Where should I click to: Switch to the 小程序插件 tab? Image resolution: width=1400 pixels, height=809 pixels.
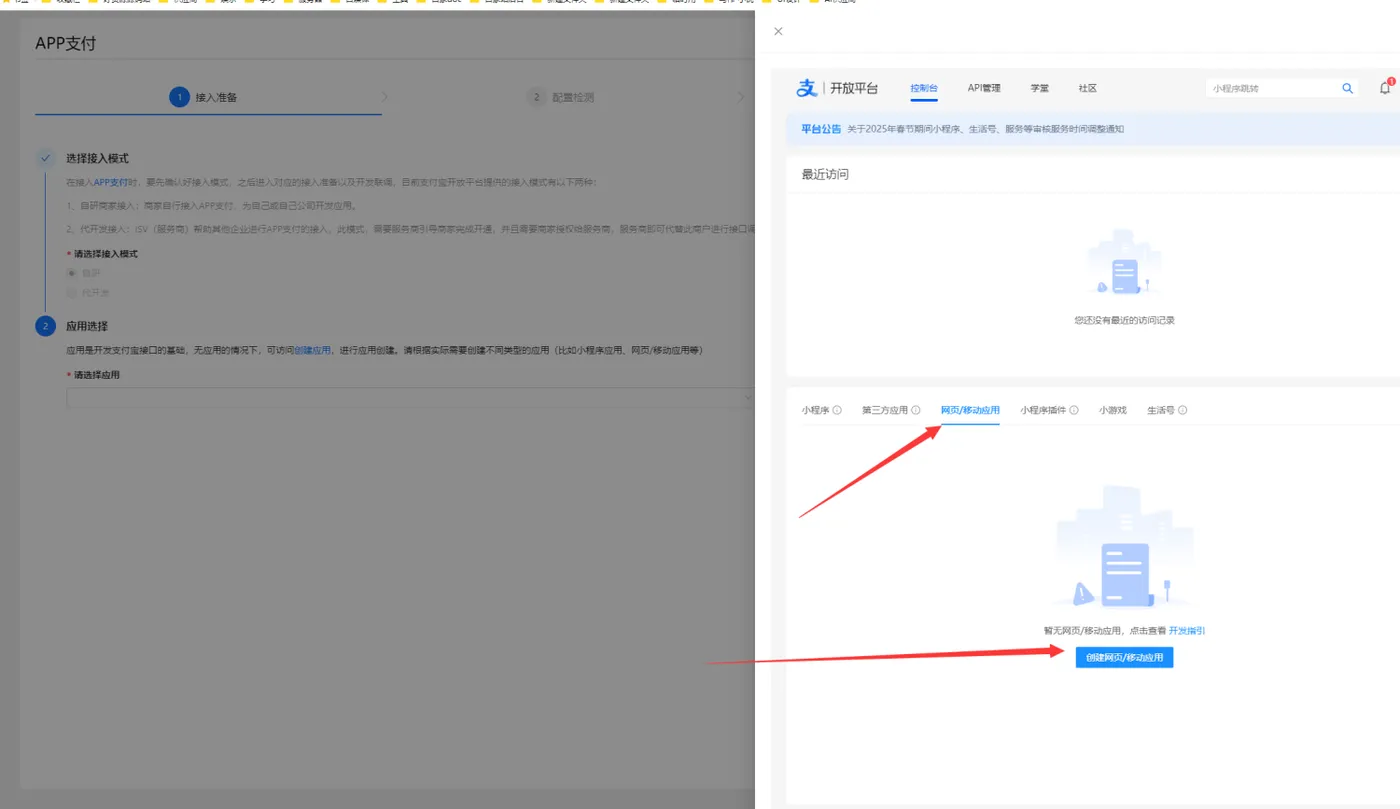point(1043,410)
